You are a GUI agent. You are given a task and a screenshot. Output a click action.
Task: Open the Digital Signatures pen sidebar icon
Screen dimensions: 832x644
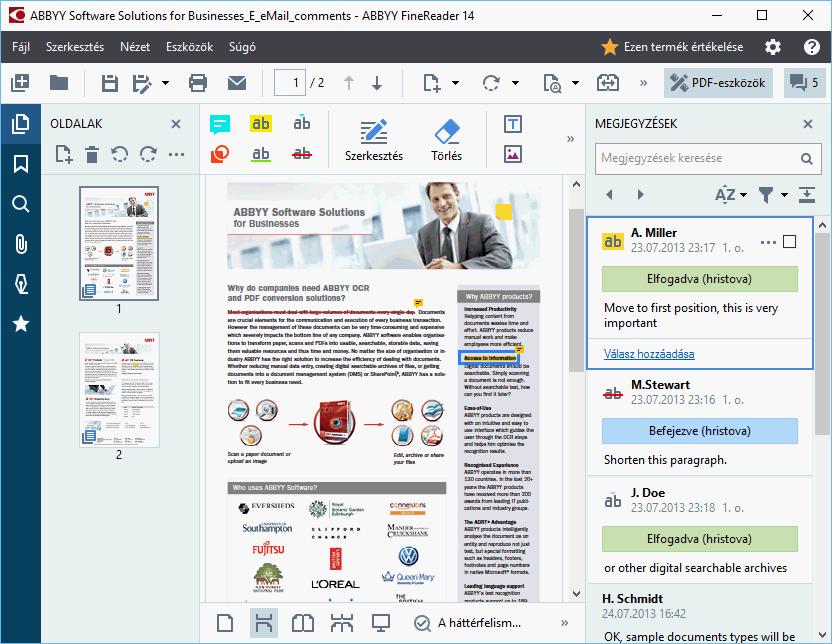21,284
